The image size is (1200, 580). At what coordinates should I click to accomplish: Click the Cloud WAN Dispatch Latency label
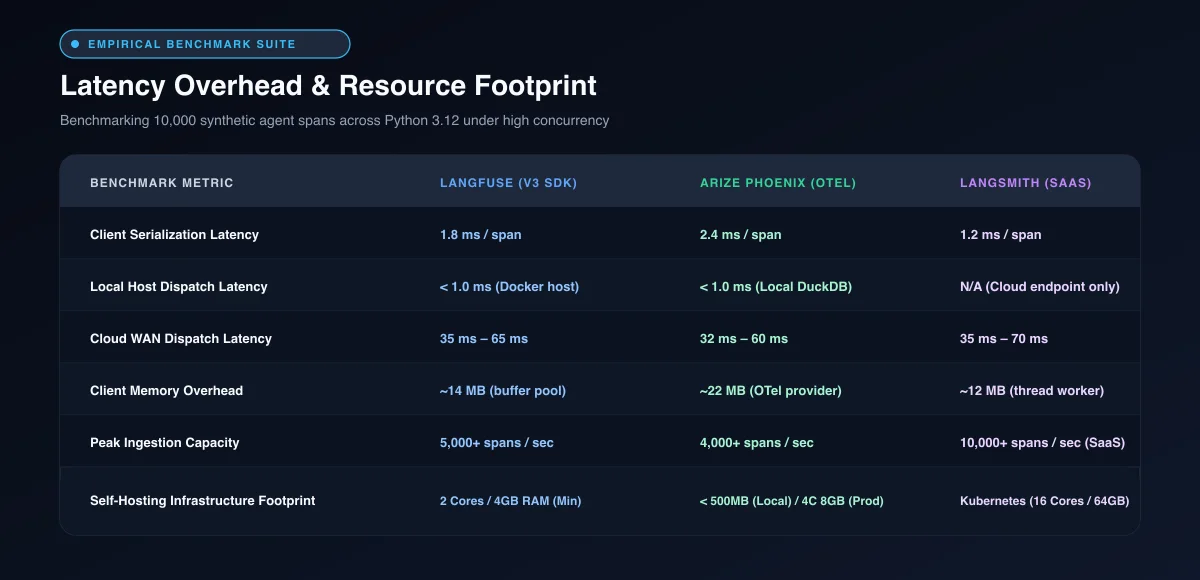[x=181, y=339]
